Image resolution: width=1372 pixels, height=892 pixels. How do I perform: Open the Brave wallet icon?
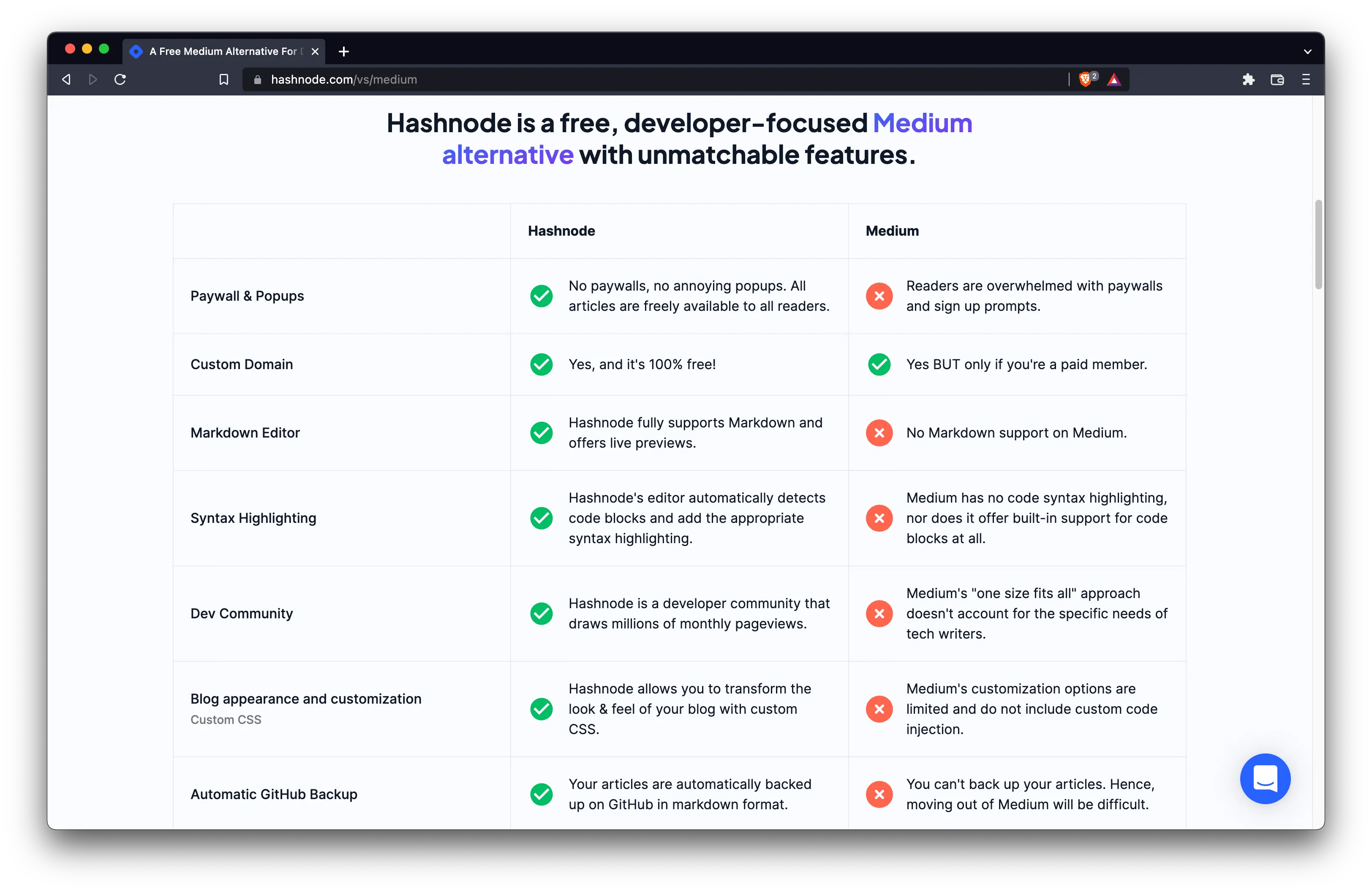click(1277, 79)
